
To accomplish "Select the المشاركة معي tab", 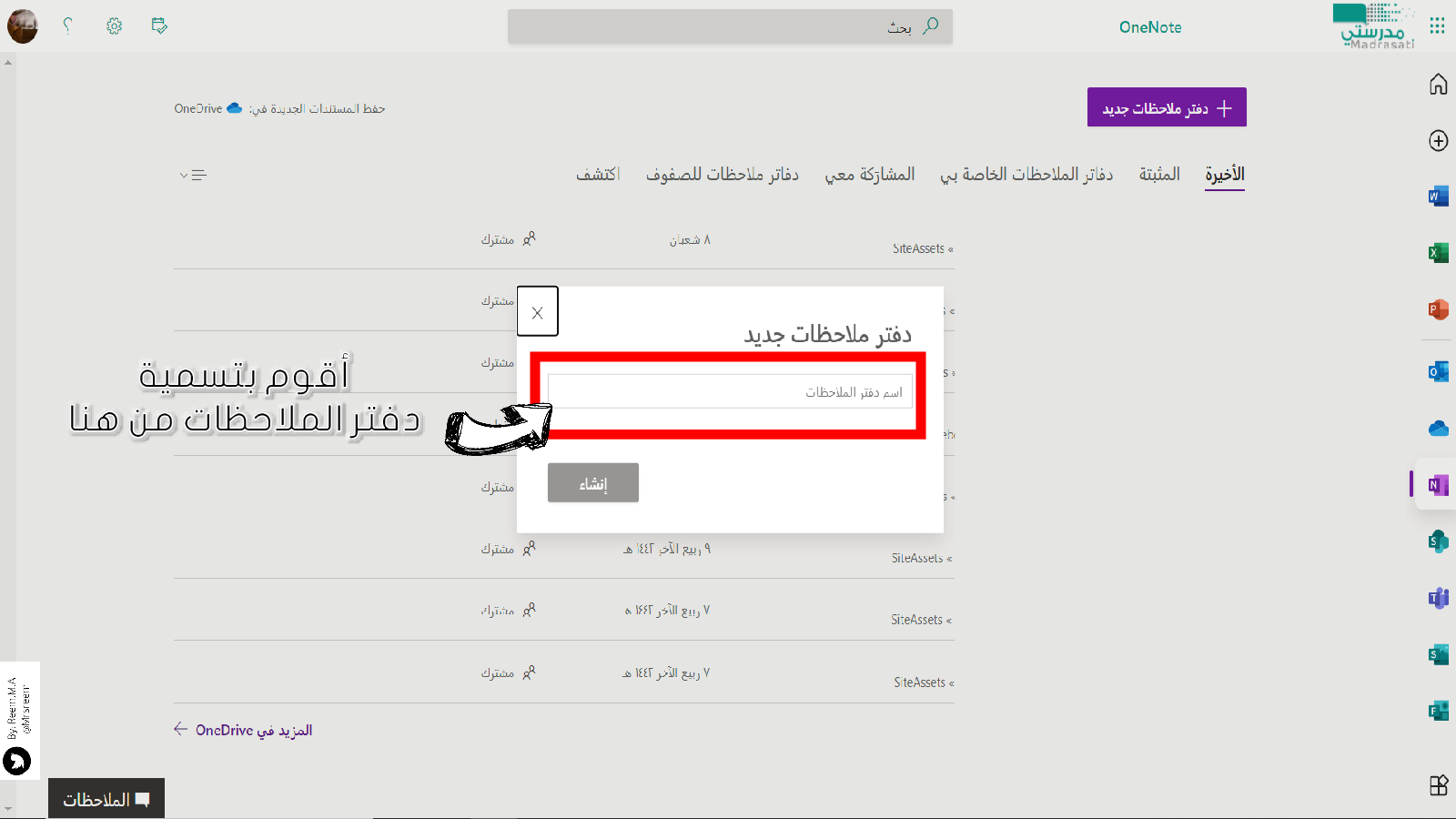I will [869, 174].
